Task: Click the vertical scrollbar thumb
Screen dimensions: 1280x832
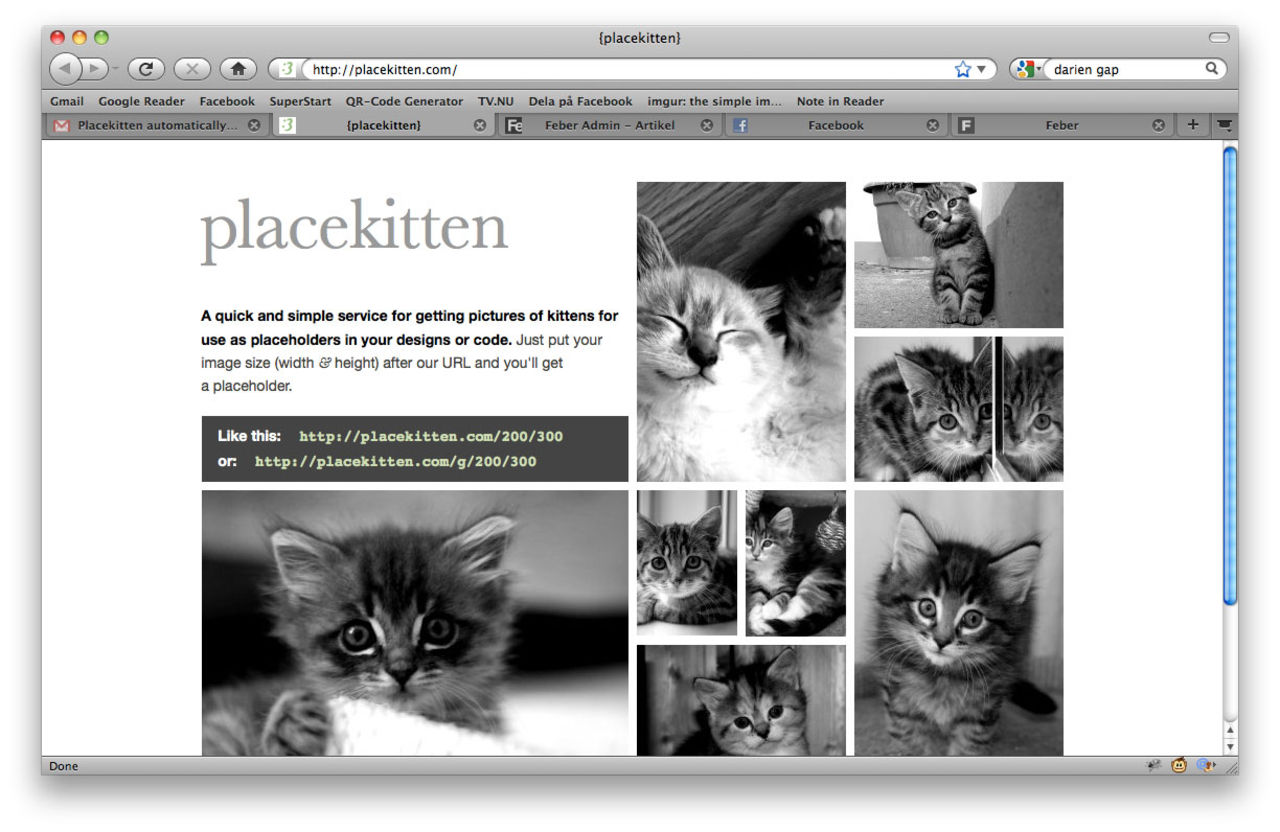Action: point(1230,375)
